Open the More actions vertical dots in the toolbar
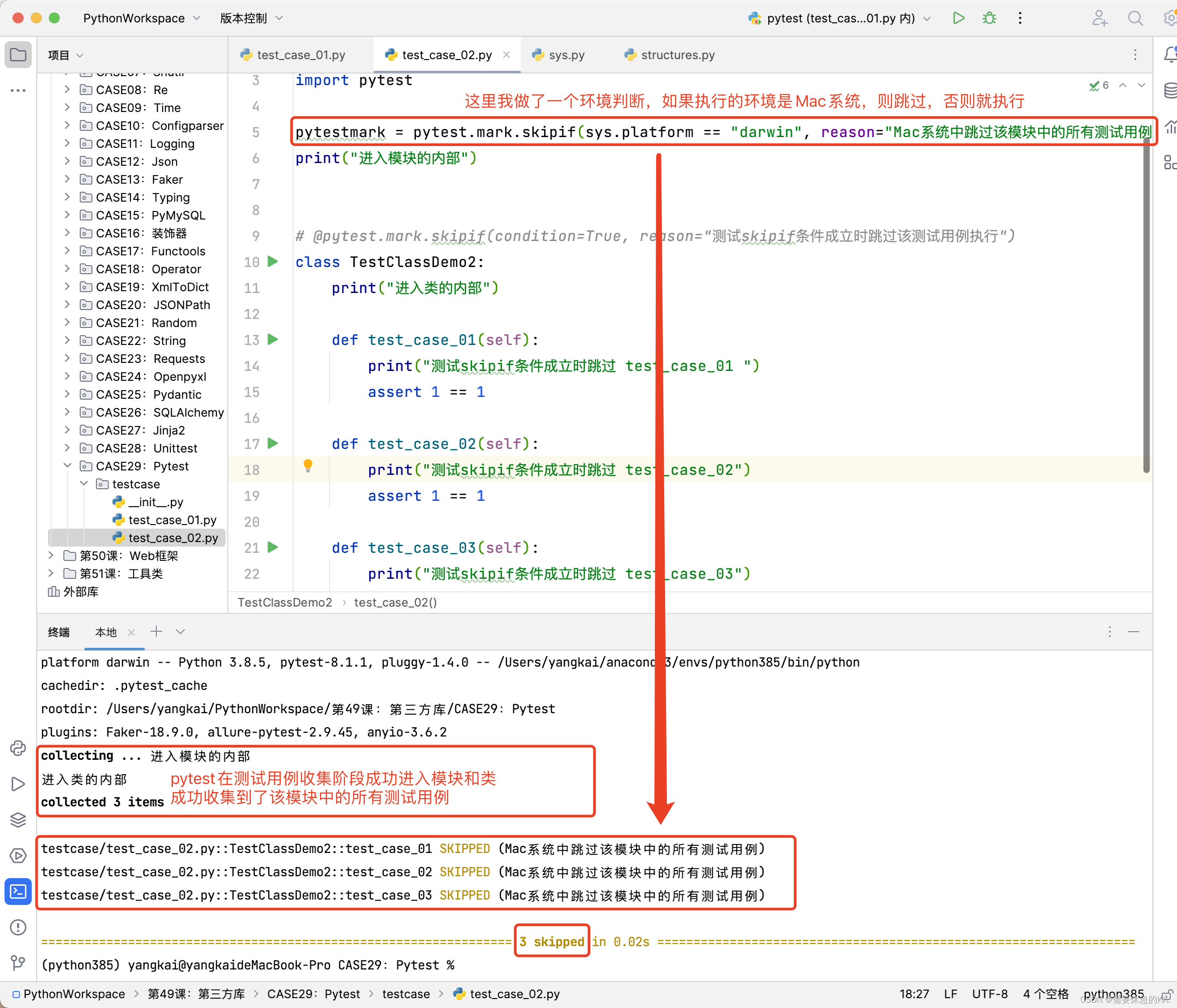Screen dimensions: 1177x1008 (x=1020, y=18)
